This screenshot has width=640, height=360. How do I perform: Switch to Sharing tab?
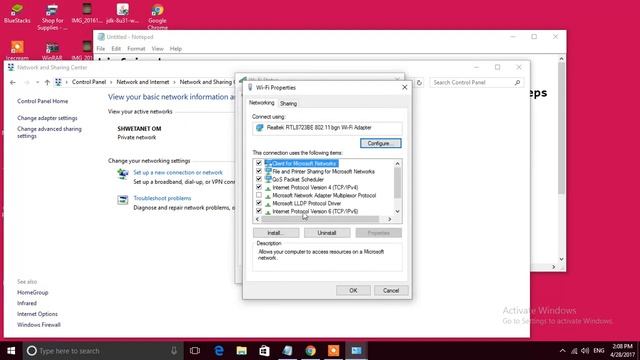pos(288,104)
